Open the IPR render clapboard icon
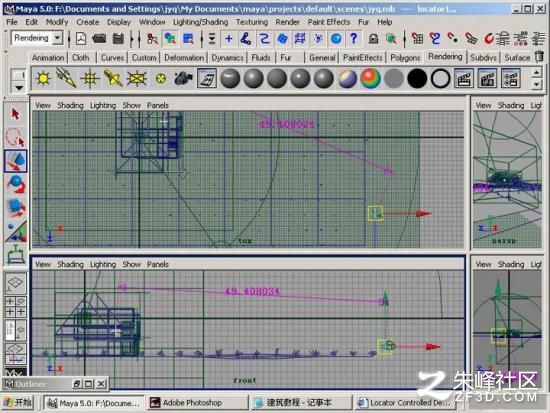This screenshot has width=550, height=413. tap(487, 78)
